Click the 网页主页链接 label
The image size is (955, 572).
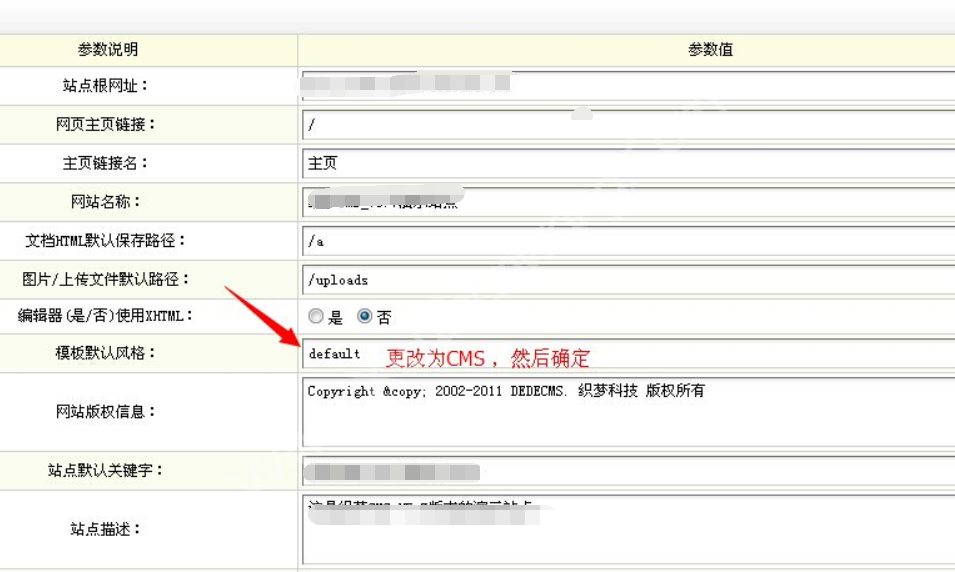pyautogui.click(x=105, y=124)
